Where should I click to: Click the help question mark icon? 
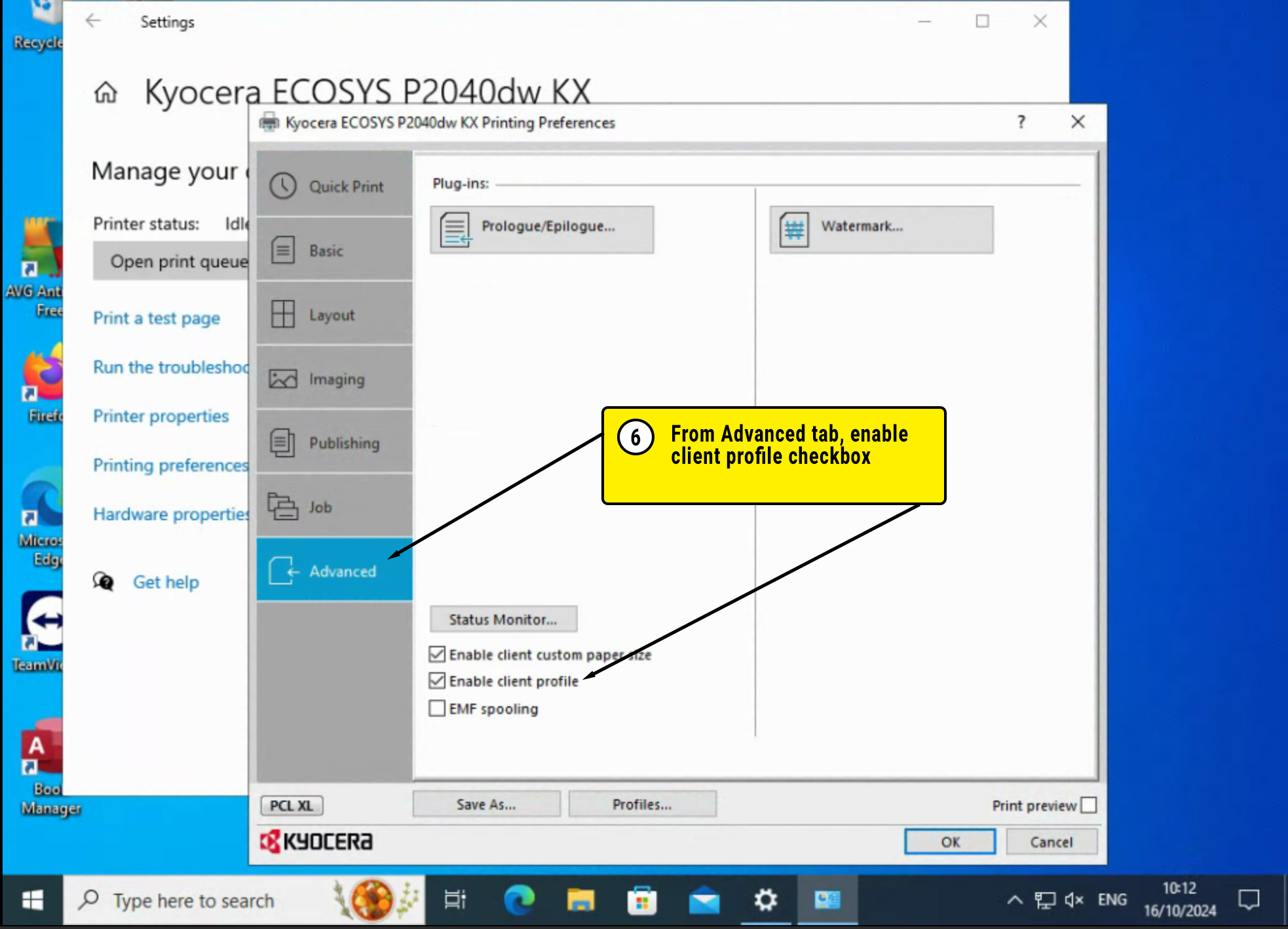pyautogui.click(x=1021, y=122)
